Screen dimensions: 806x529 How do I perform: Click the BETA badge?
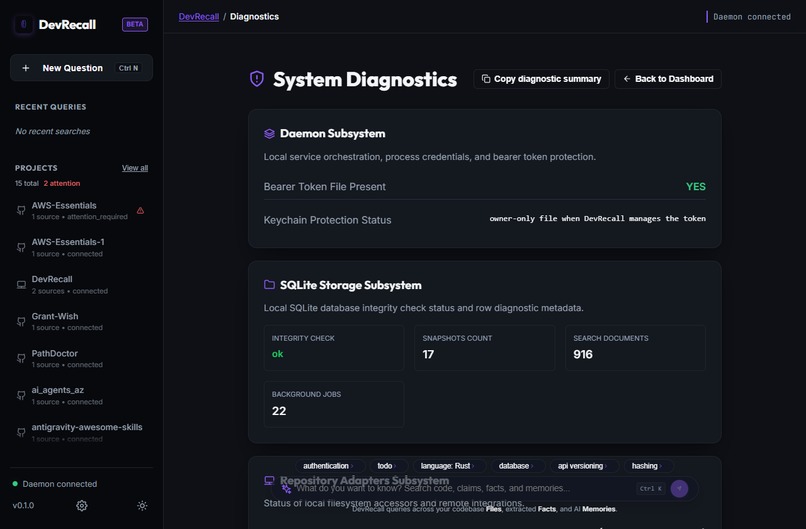coord(135,24)
